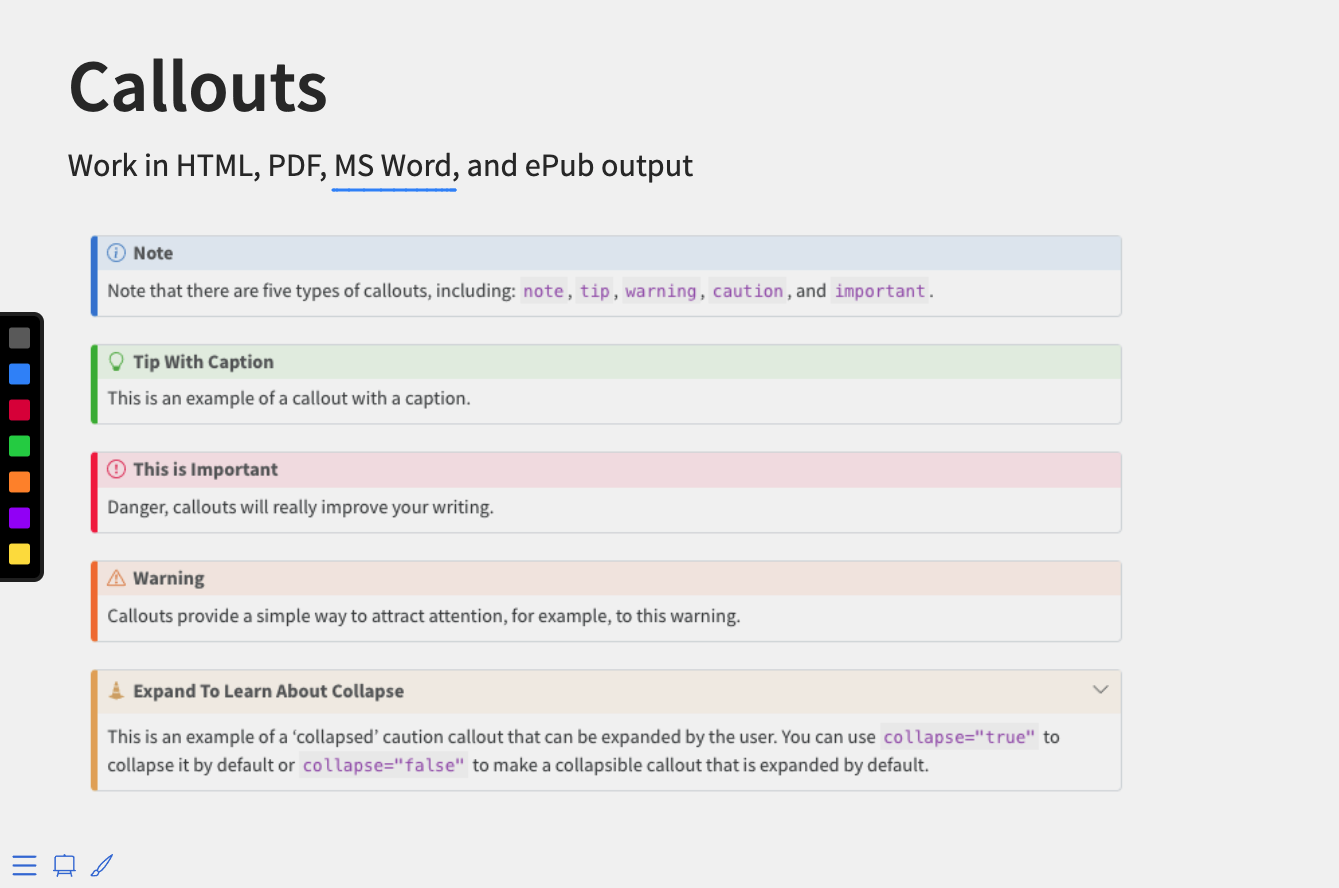Select the blue pen color swatch

point(20,374)
